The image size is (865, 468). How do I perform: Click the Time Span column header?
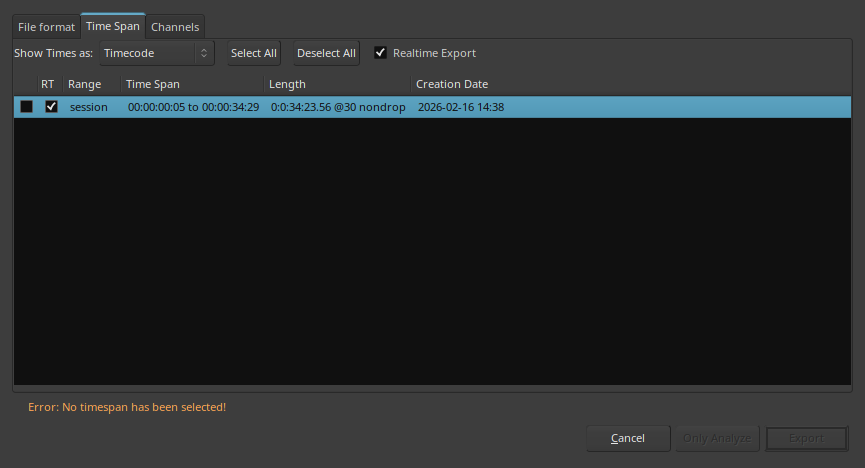click(x=153, y=84)
